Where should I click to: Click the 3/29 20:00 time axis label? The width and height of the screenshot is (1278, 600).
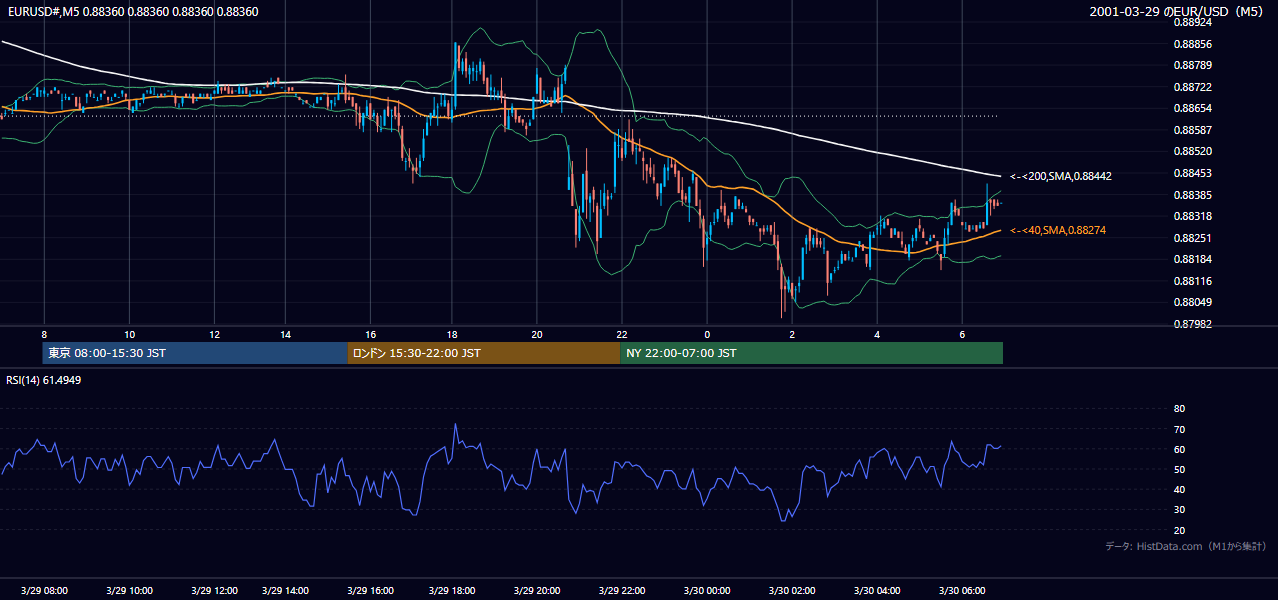[536, 591]
